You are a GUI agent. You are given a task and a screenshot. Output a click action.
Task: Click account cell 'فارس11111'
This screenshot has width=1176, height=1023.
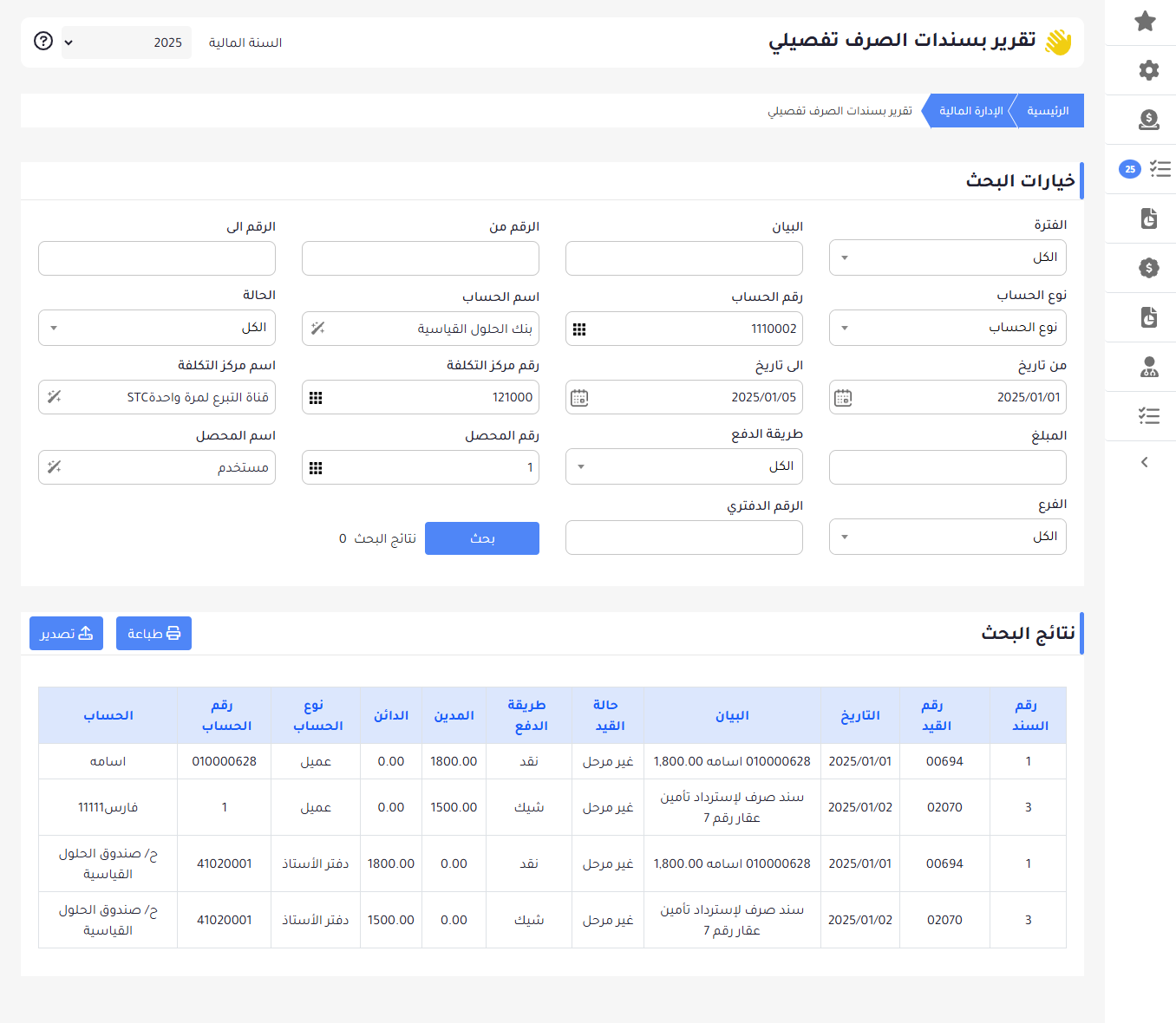click(x=108, y=807)
